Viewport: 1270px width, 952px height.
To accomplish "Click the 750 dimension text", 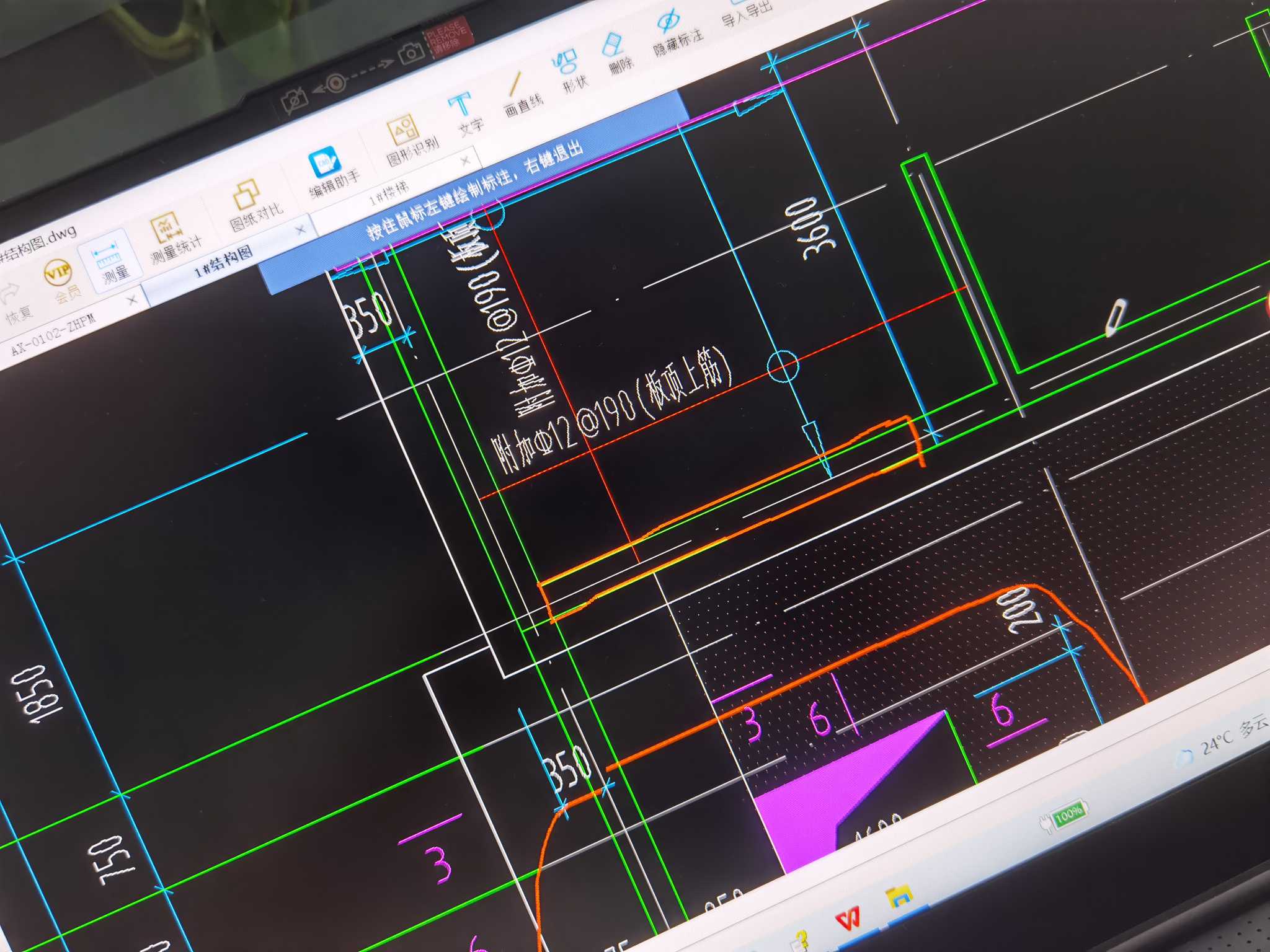I will point(110,858).
